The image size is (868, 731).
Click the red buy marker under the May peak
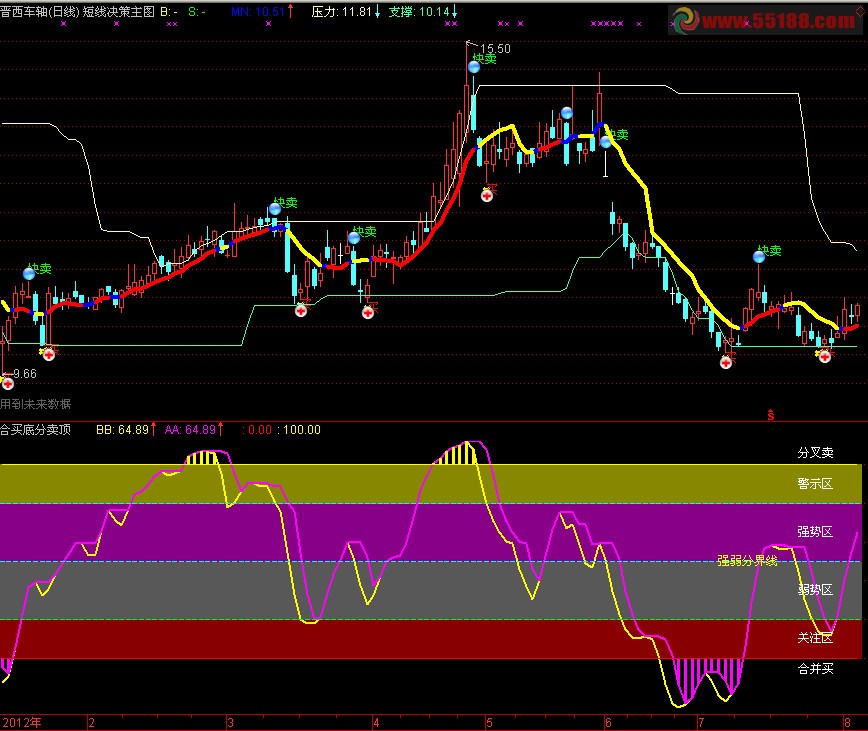coord(487,195)
